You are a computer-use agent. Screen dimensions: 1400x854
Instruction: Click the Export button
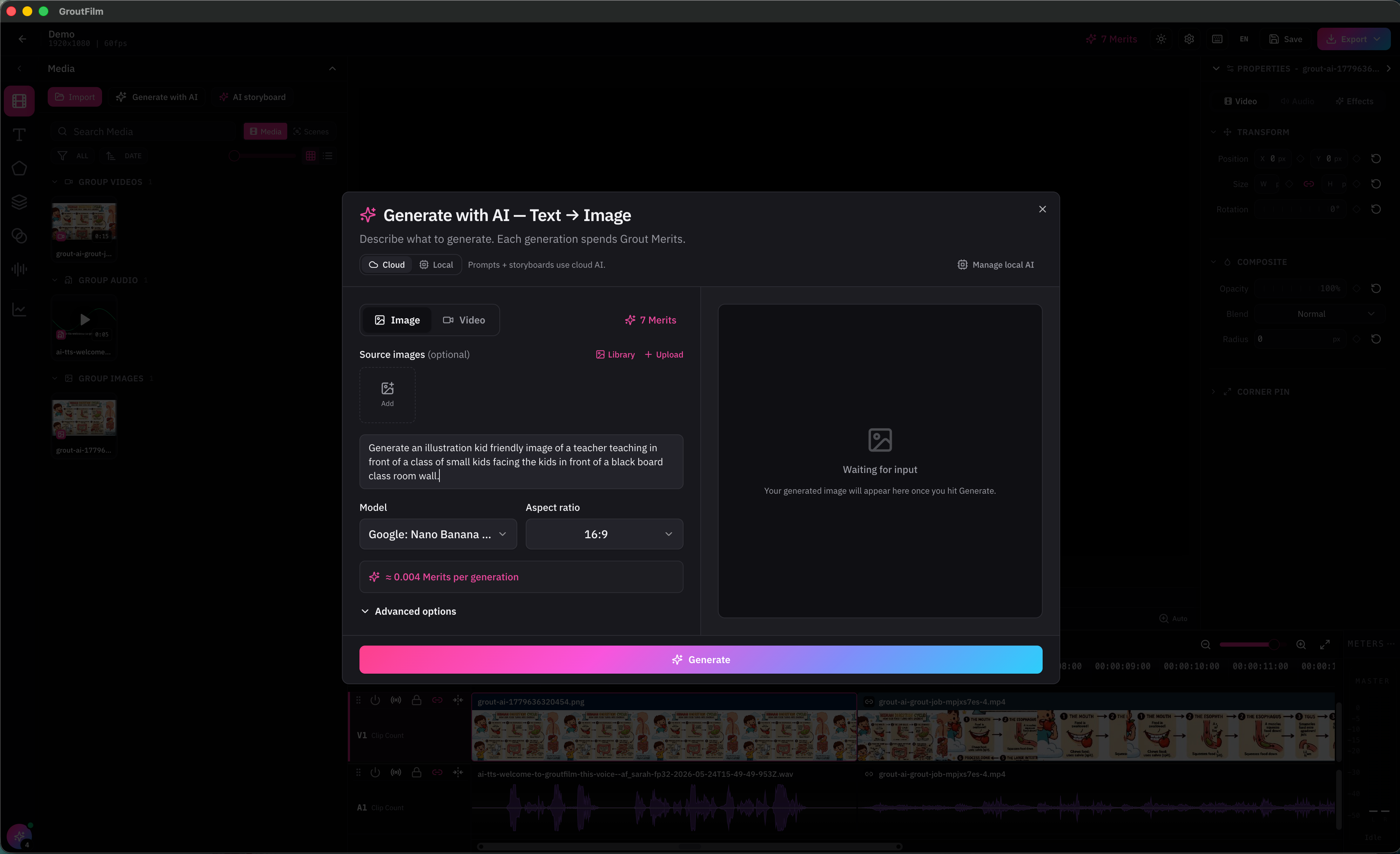click(1353, 39)
